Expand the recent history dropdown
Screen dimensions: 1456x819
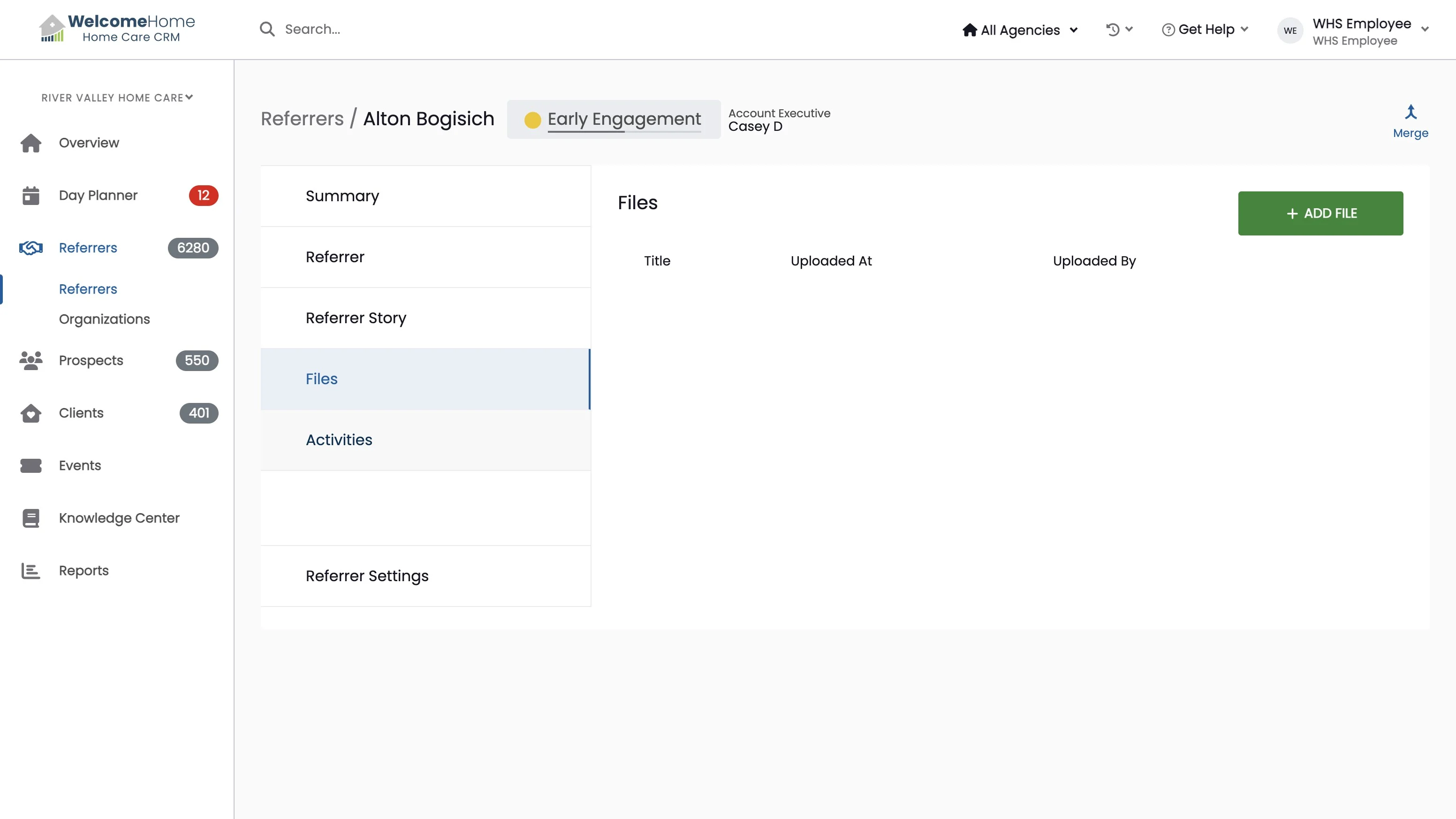click(1119, 30)
